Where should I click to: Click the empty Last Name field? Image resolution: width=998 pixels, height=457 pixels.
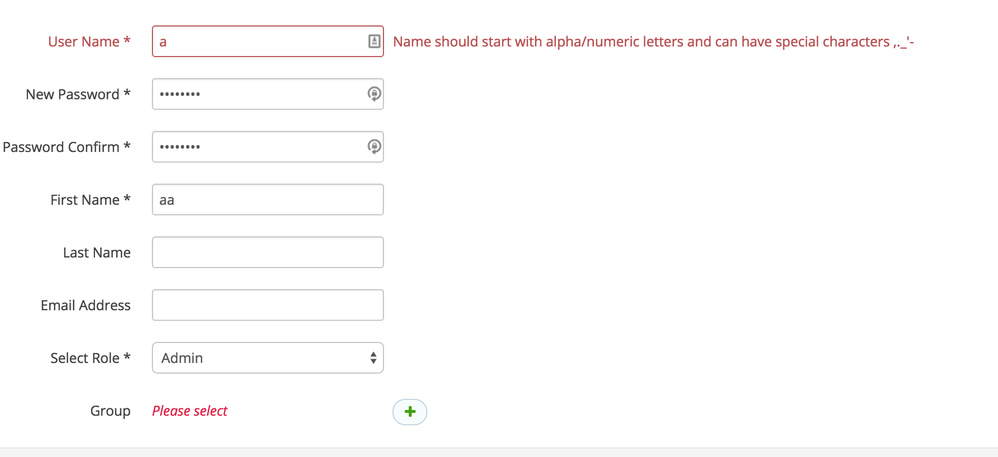(267, 252)
